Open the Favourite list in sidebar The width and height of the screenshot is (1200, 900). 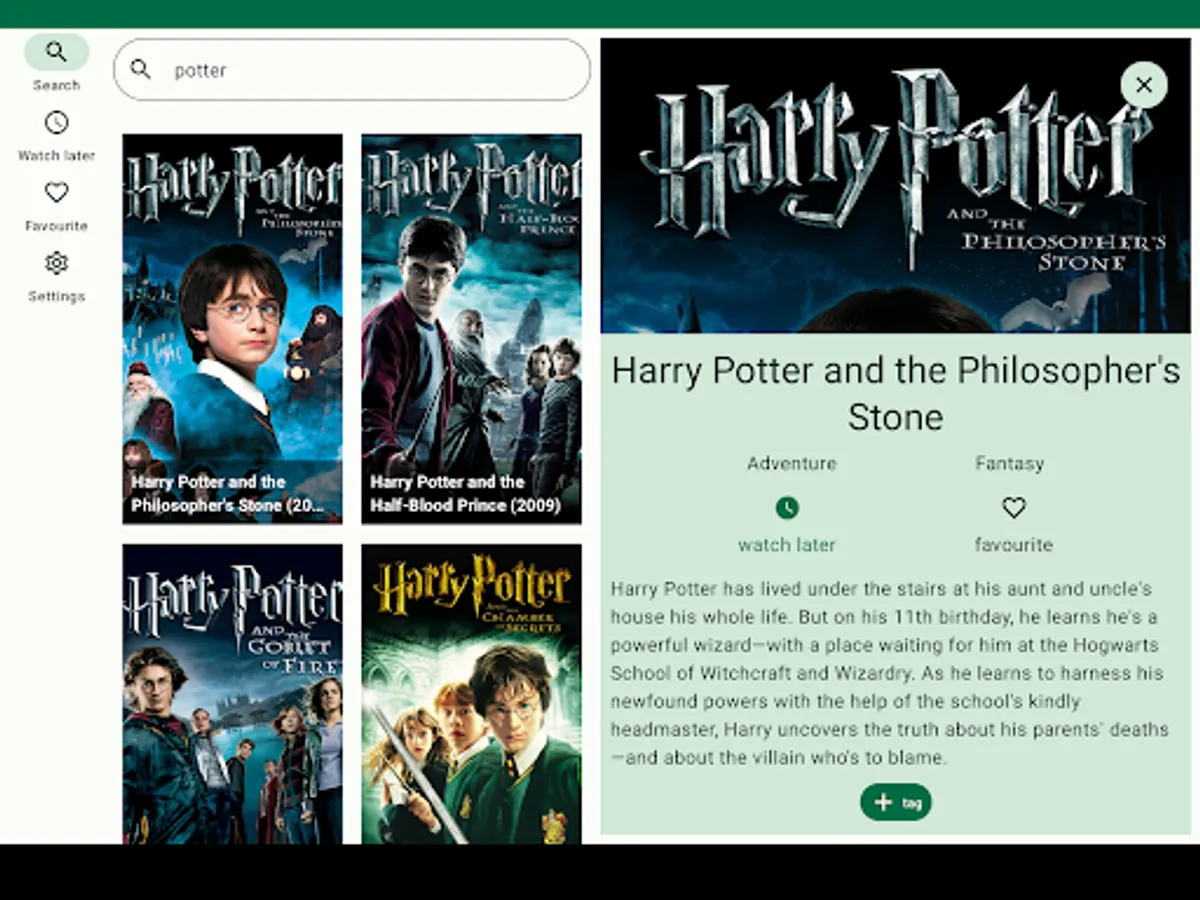(56, 206)
